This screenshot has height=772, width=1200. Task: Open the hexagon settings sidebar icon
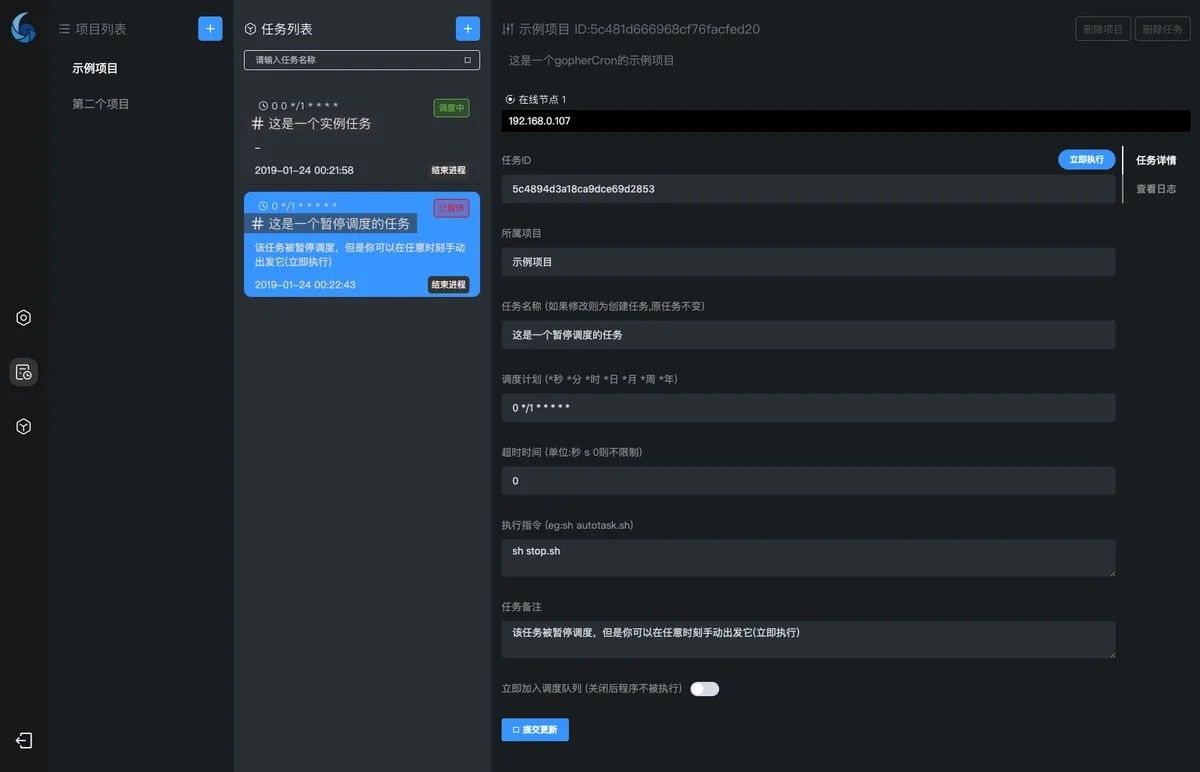(x=24, y=318)
